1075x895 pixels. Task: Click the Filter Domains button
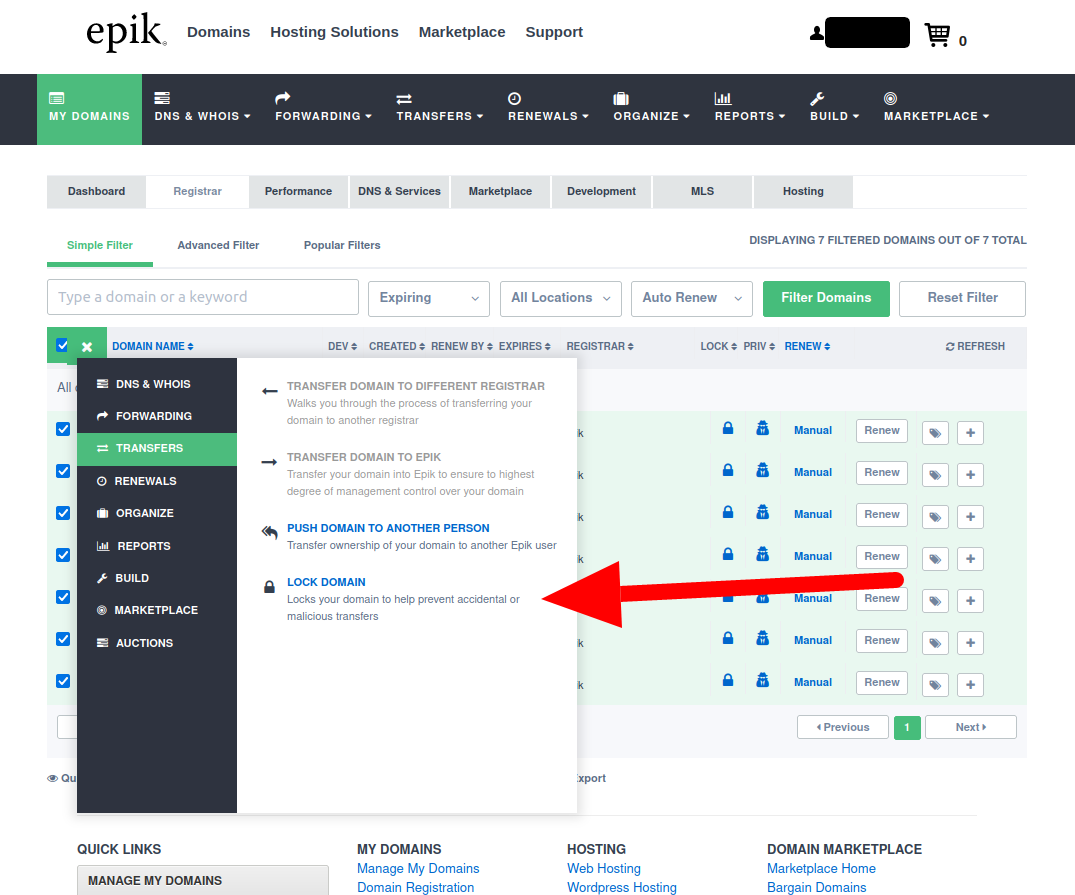[826, 298]
